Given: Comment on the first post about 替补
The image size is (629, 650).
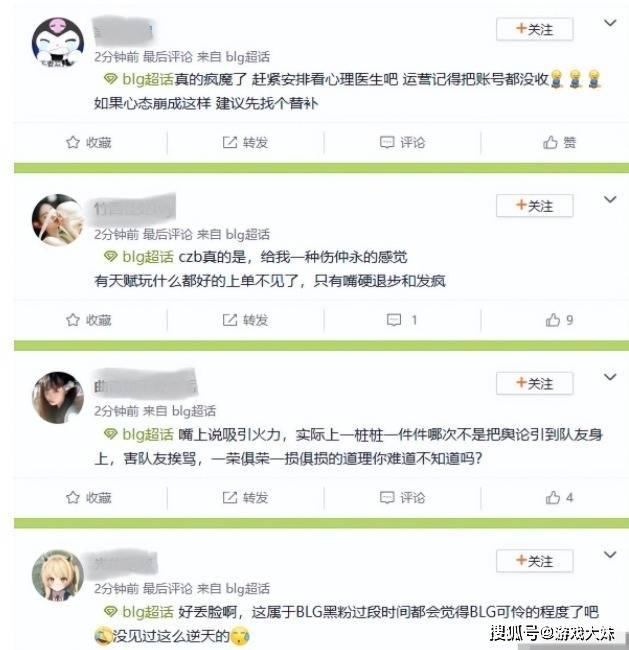Looking at the screenshot, I should point(403,143).
